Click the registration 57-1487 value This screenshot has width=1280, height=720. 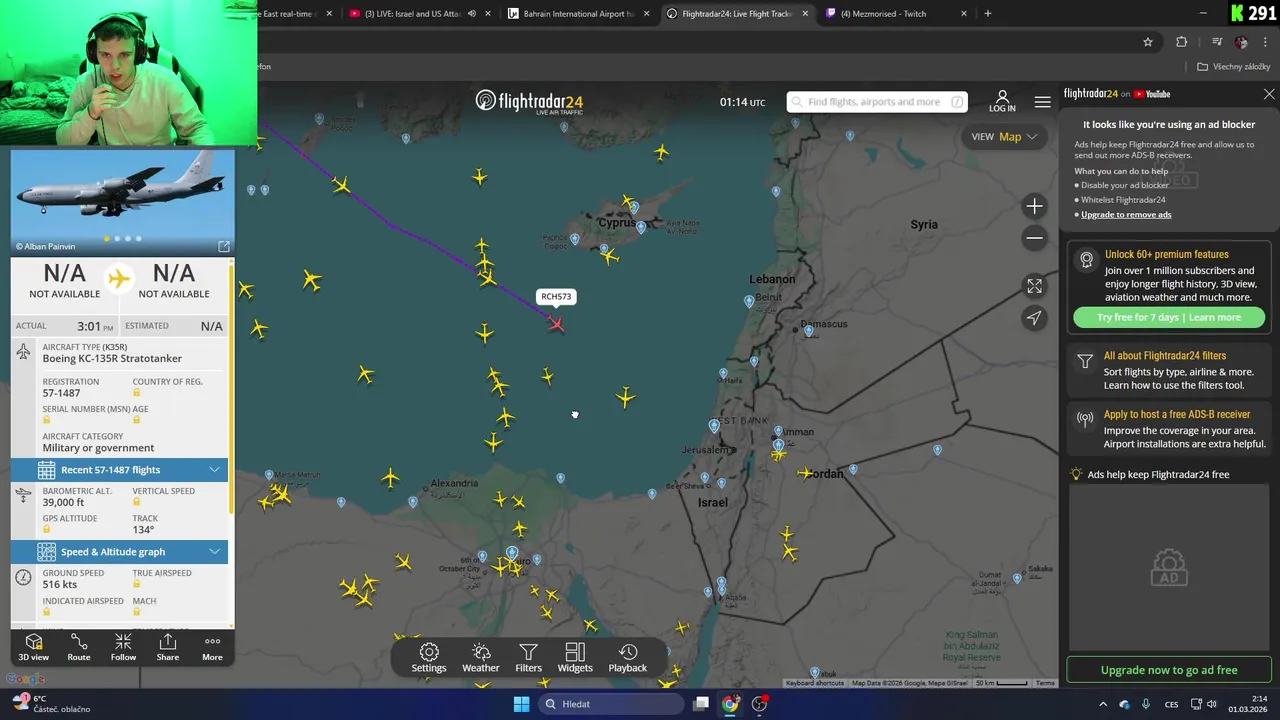point(61,393)
